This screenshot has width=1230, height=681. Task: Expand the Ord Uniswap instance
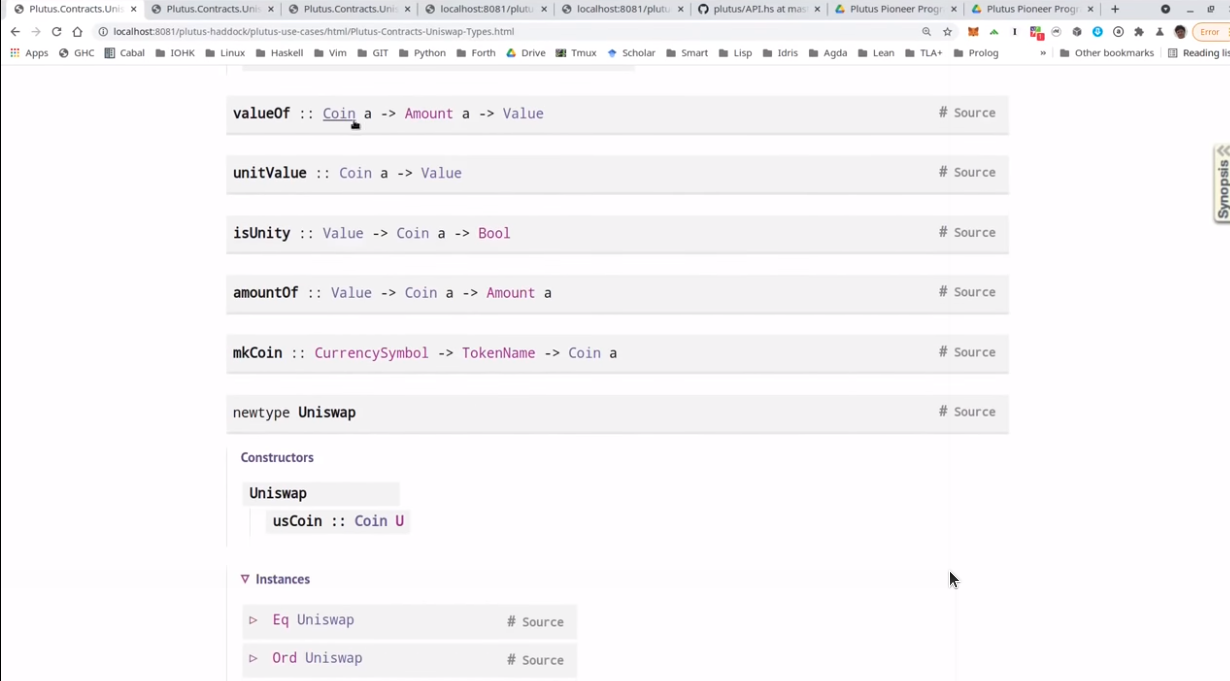point(254,658)
